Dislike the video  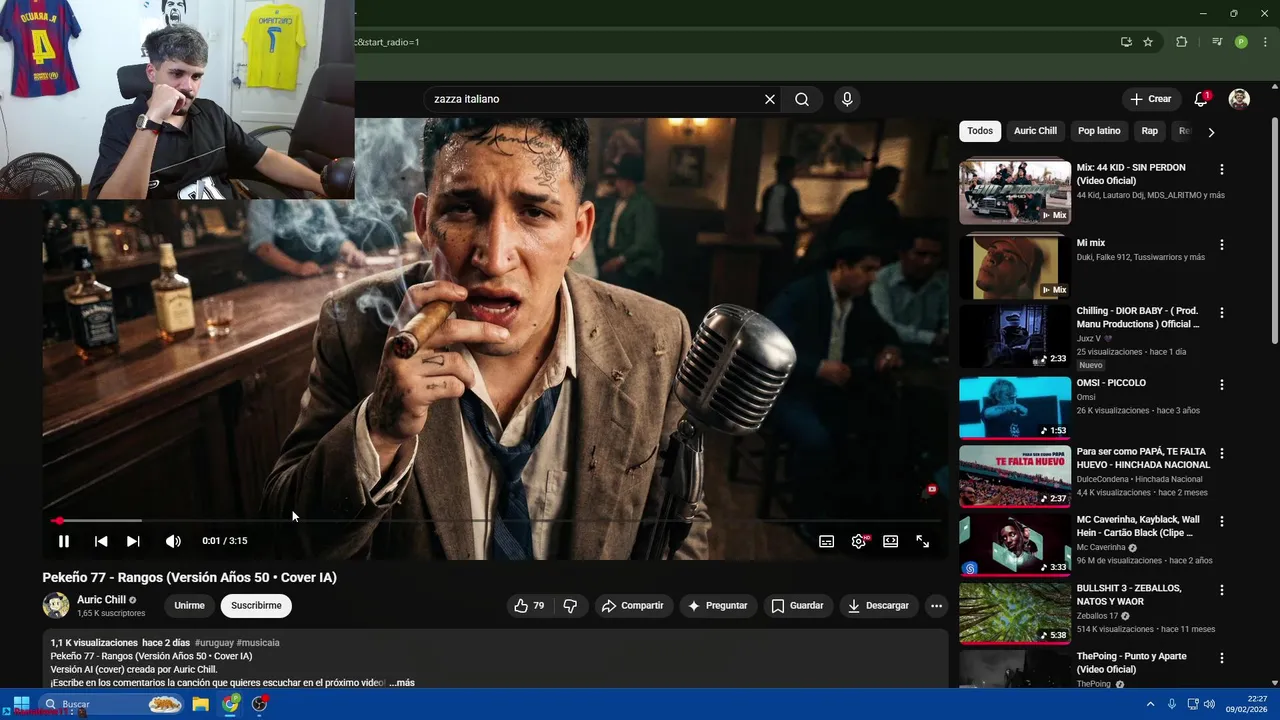(x=570, y=606)
